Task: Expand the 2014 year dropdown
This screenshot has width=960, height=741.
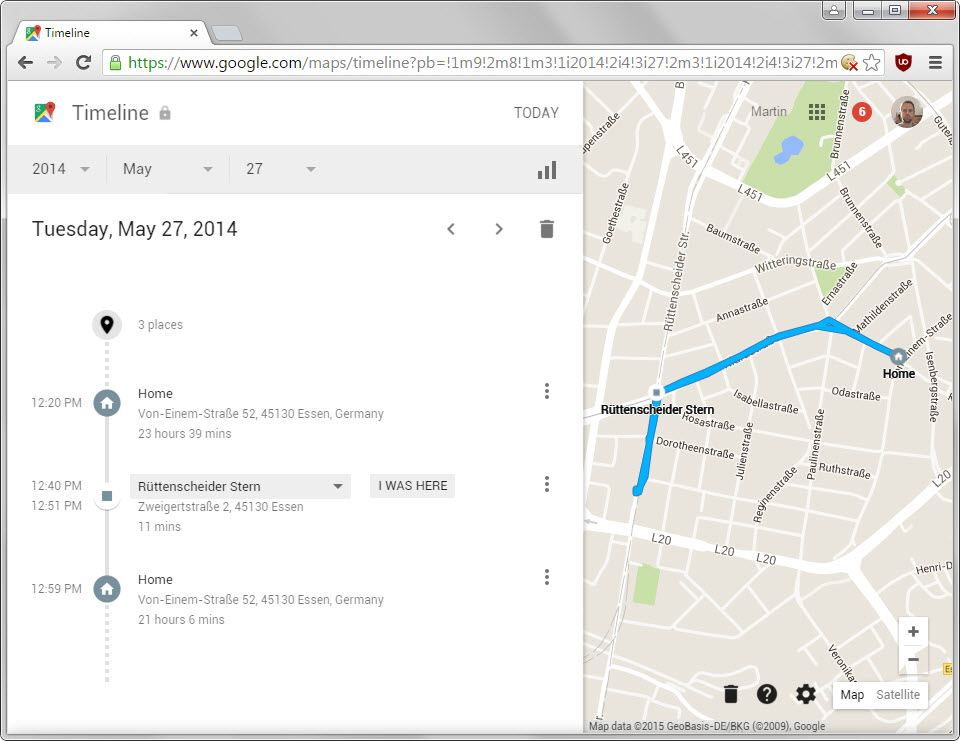Action: (x=61, y=169)
